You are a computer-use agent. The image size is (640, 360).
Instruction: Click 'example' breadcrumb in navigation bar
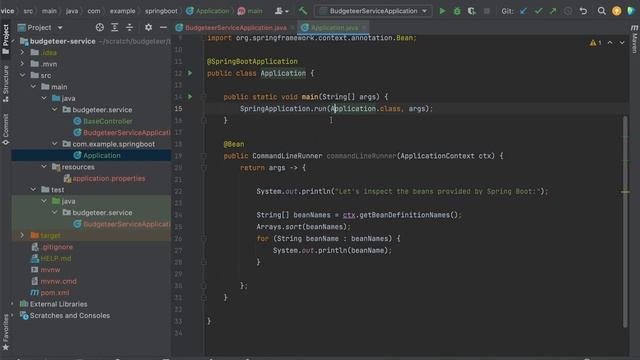122,11
